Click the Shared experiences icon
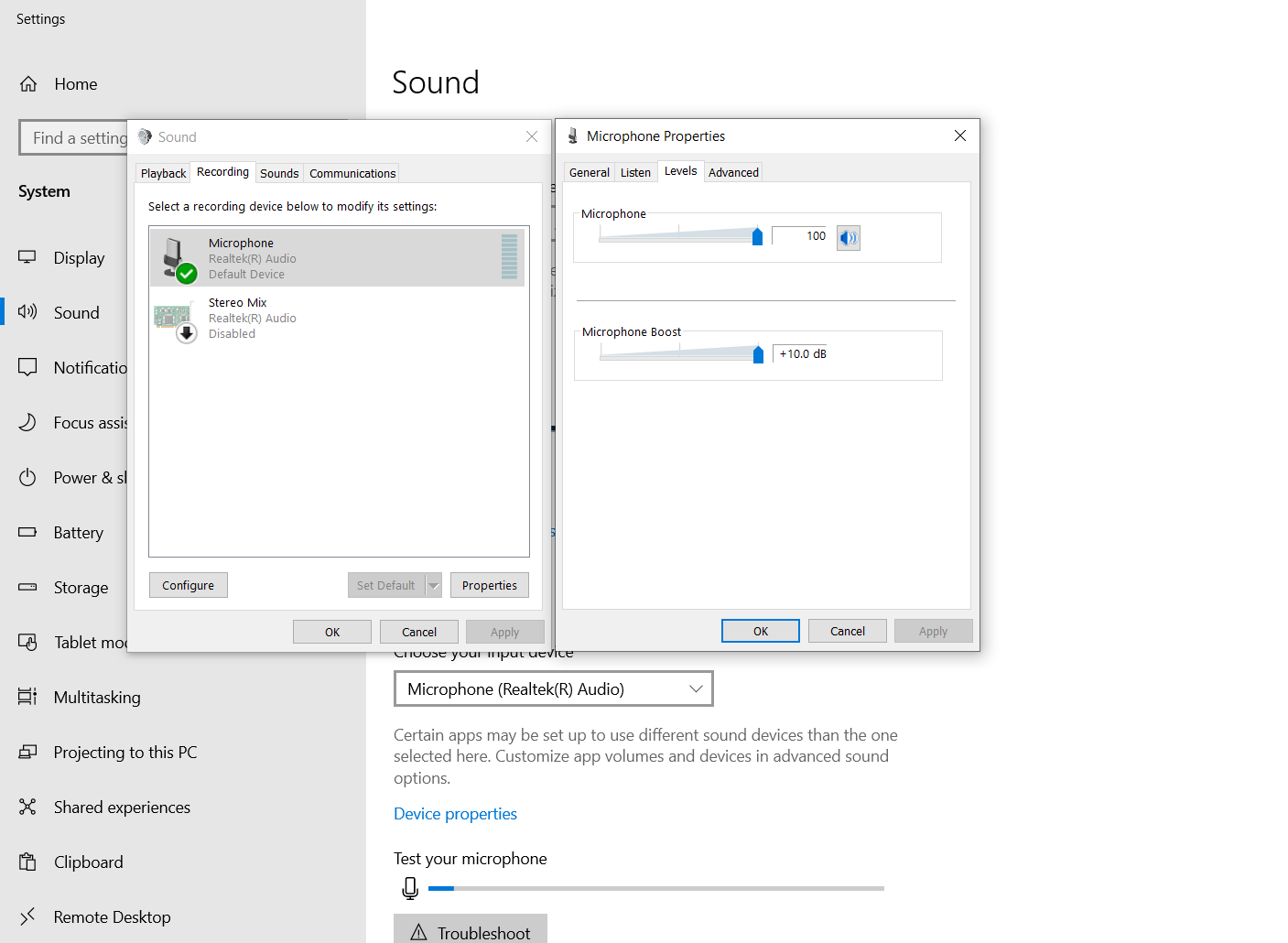The width and height of the screenshot is (1288, 943). tap(27, 807)
